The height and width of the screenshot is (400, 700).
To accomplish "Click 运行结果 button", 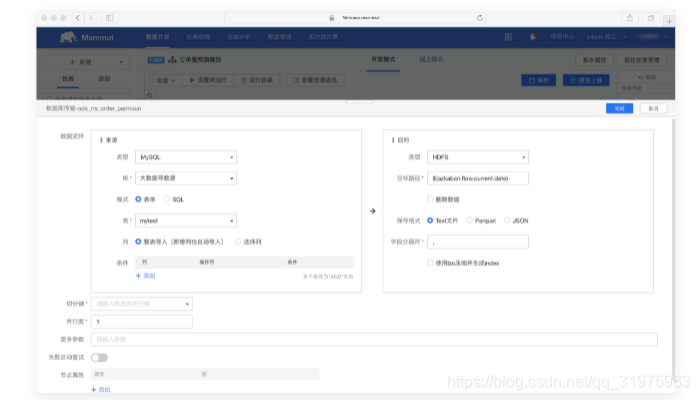I will pos(257,80).
